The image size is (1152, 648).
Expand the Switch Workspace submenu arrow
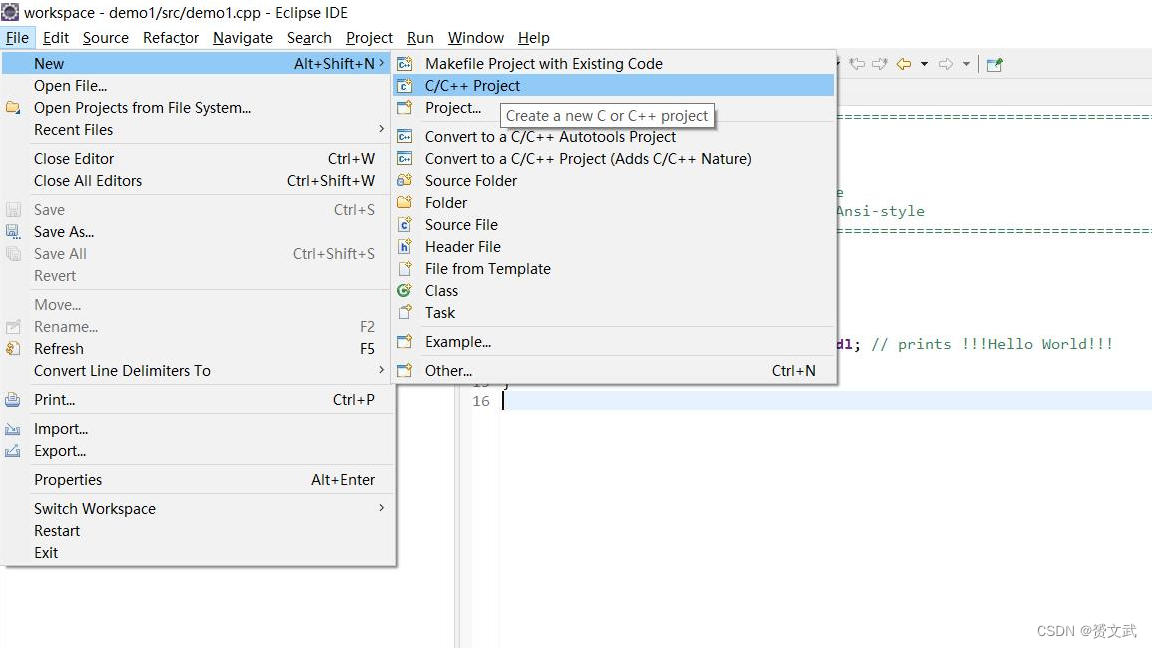tap(381, 508)
